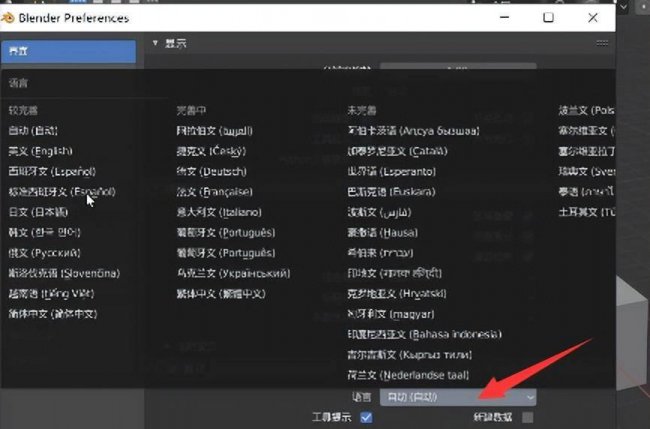The width and height of the screenshot is (650, 429).
Task: Choose 印地文 Hindi language entry
Action: click(x=395, y=273)
